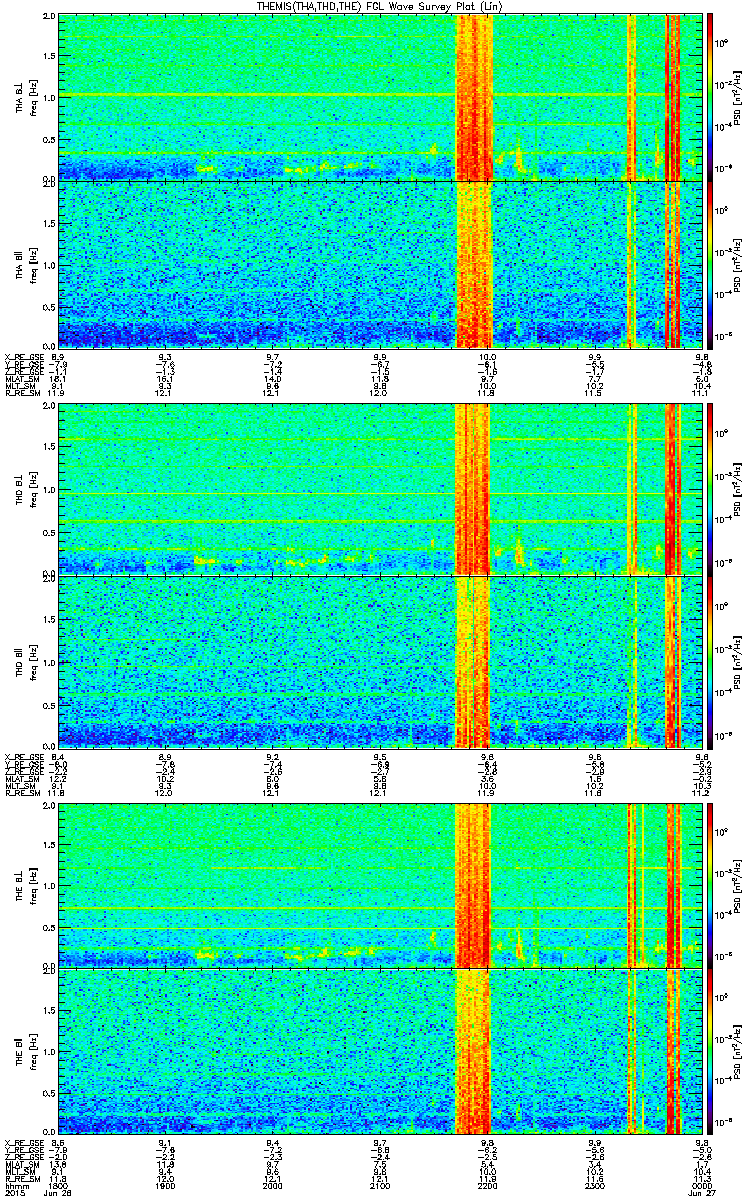This screenshot has width=750, height=1200.
Task: Click the 2100 time tick label
Action: 381,1186
